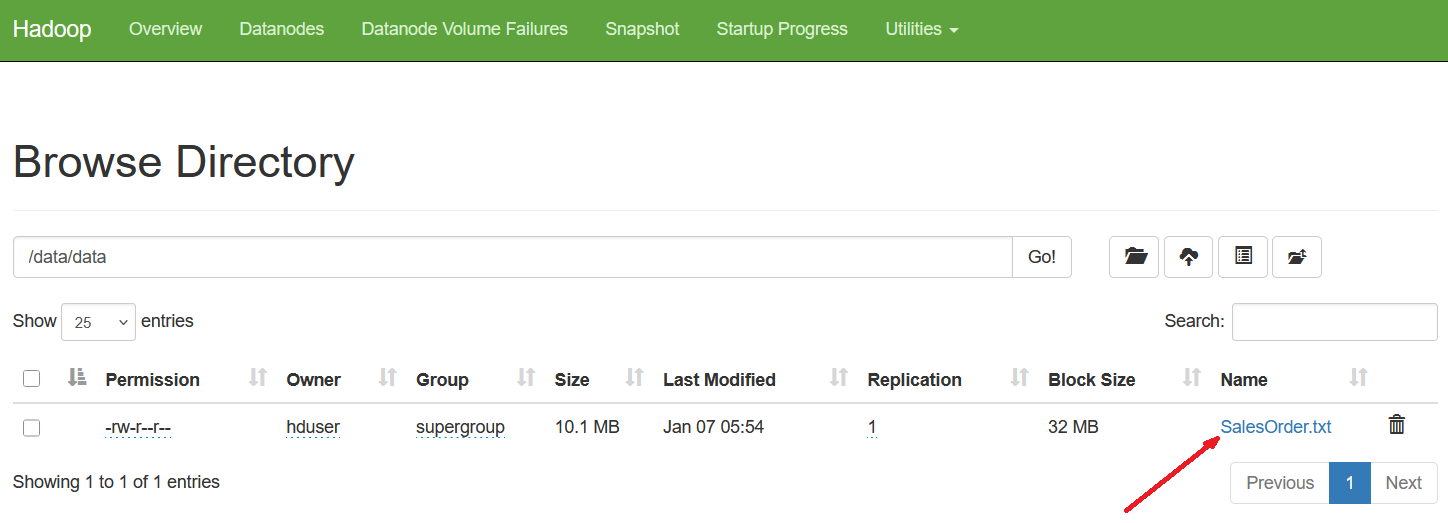Screen dimensions: 1448x523
Task: Toggle the select-all checkbox in the header
Action: (32, 379)
